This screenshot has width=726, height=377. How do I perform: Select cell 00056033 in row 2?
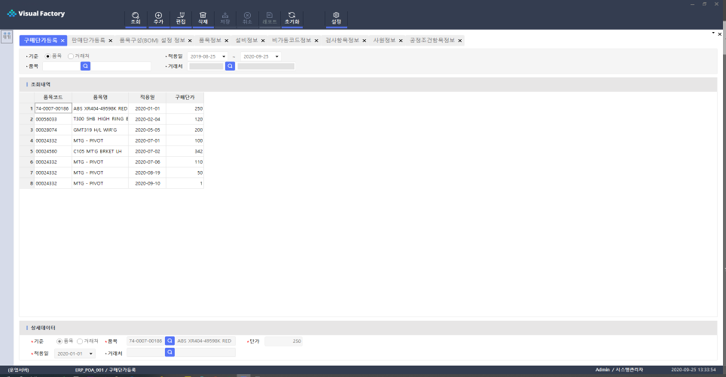point(53,119)
